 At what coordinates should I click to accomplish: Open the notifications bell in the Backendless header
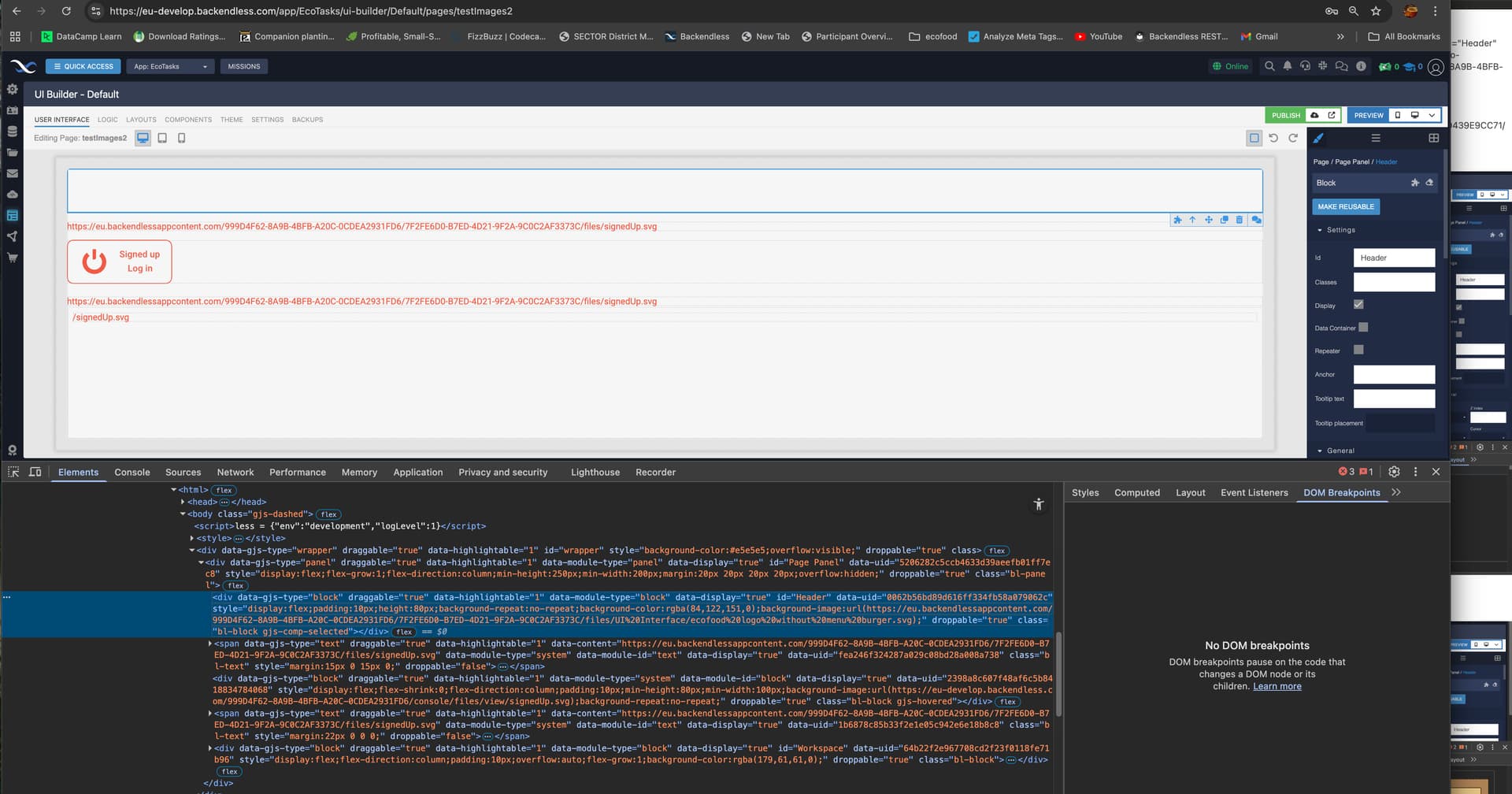(1288, 66)
